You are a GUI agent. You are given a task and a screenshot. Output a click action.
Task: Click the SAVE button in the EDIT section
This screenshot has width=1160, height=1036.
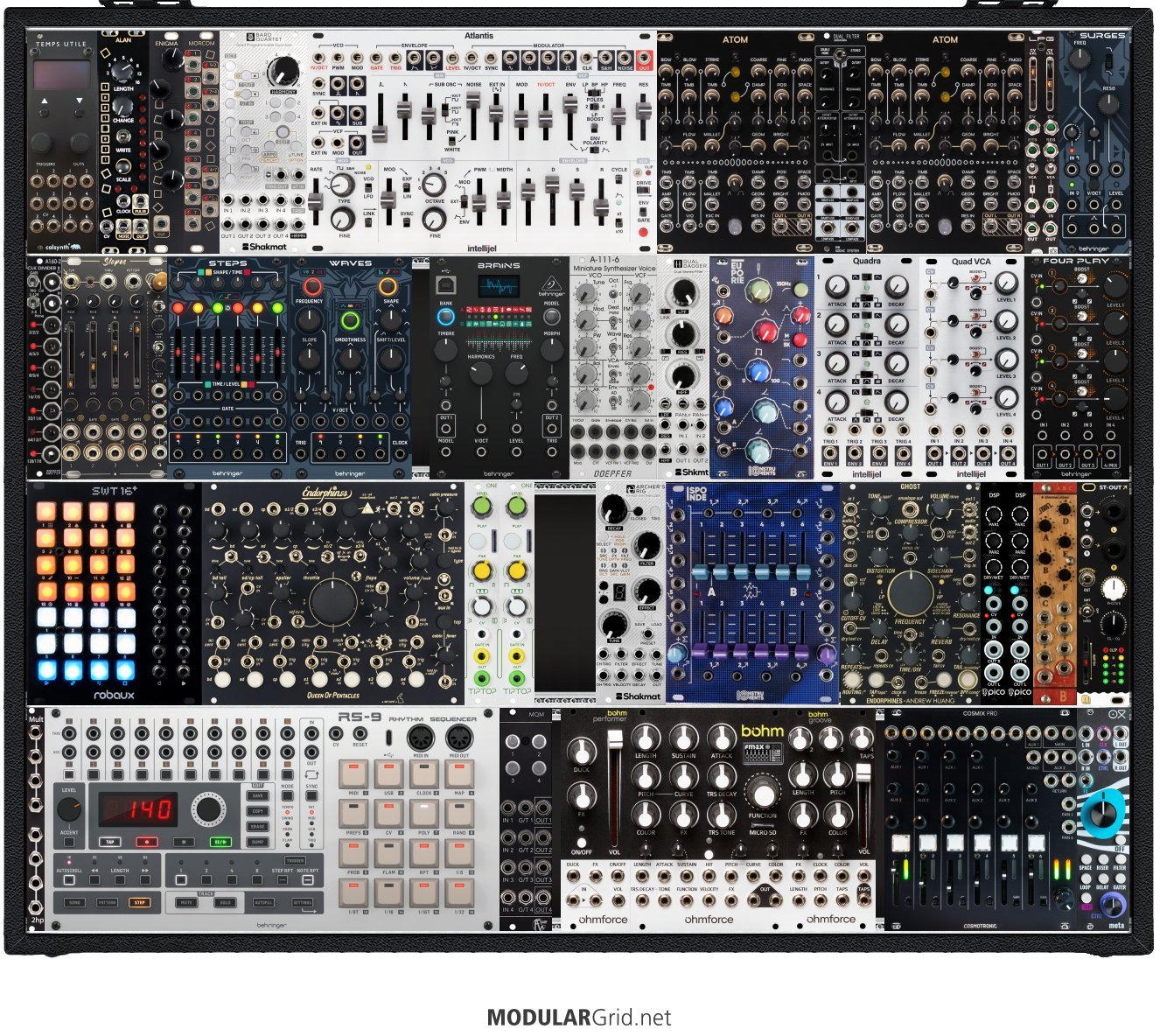point(258,796)
